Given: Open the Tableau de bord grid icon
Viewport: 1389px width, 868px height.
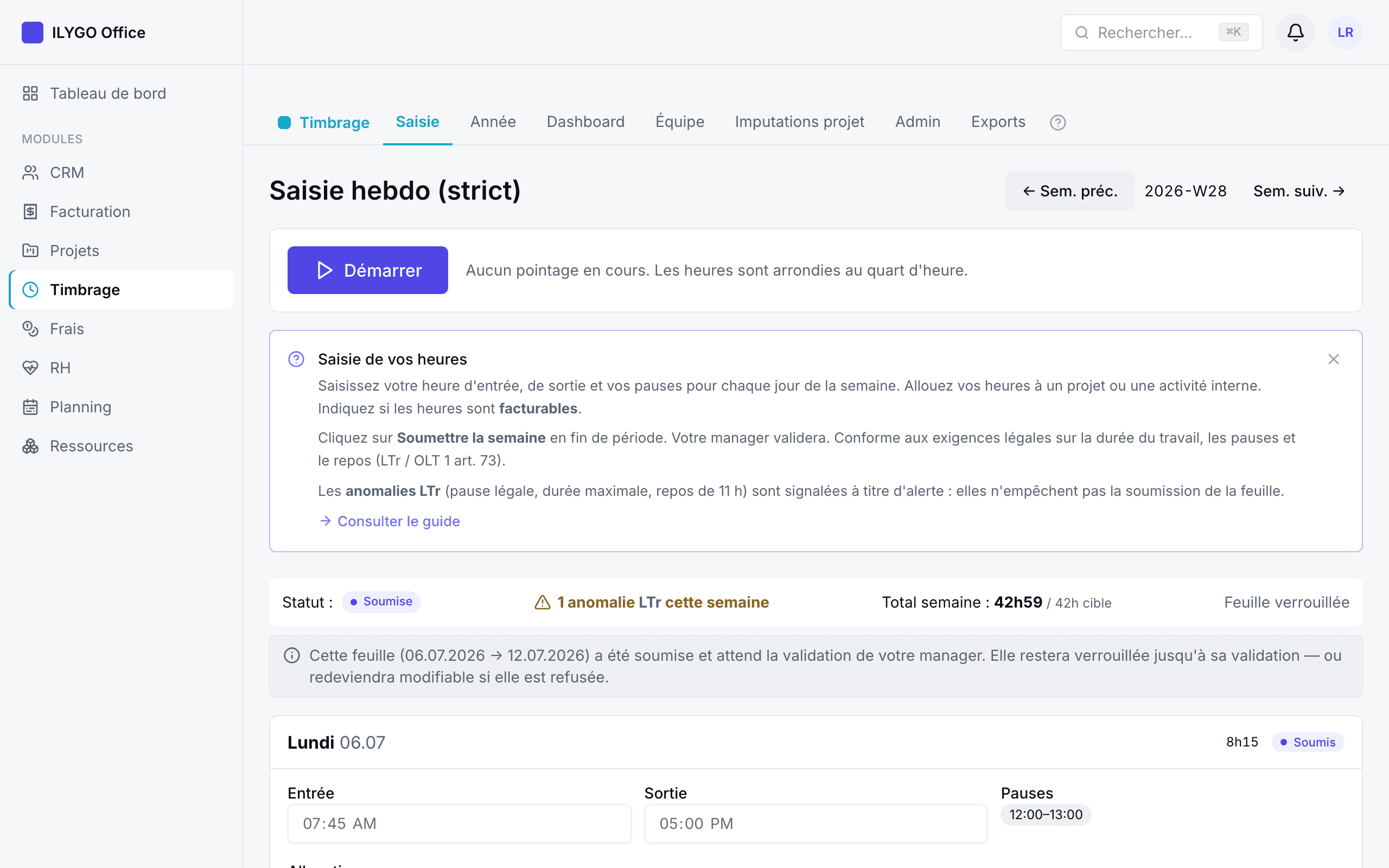Looking at the screenshot, I should click(30, 93).
